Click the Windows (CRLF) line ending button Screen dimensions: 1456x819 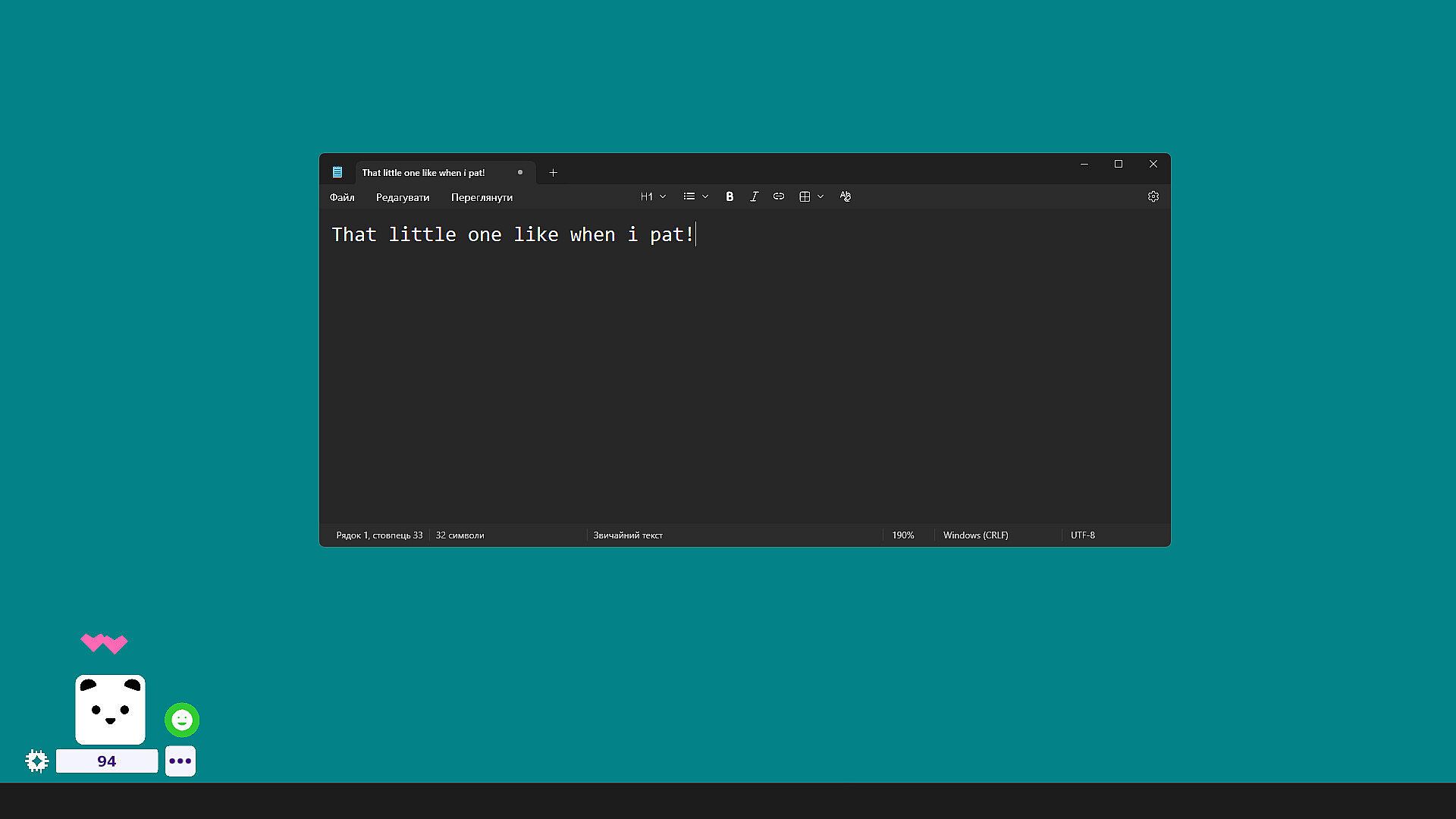(975, 535)
